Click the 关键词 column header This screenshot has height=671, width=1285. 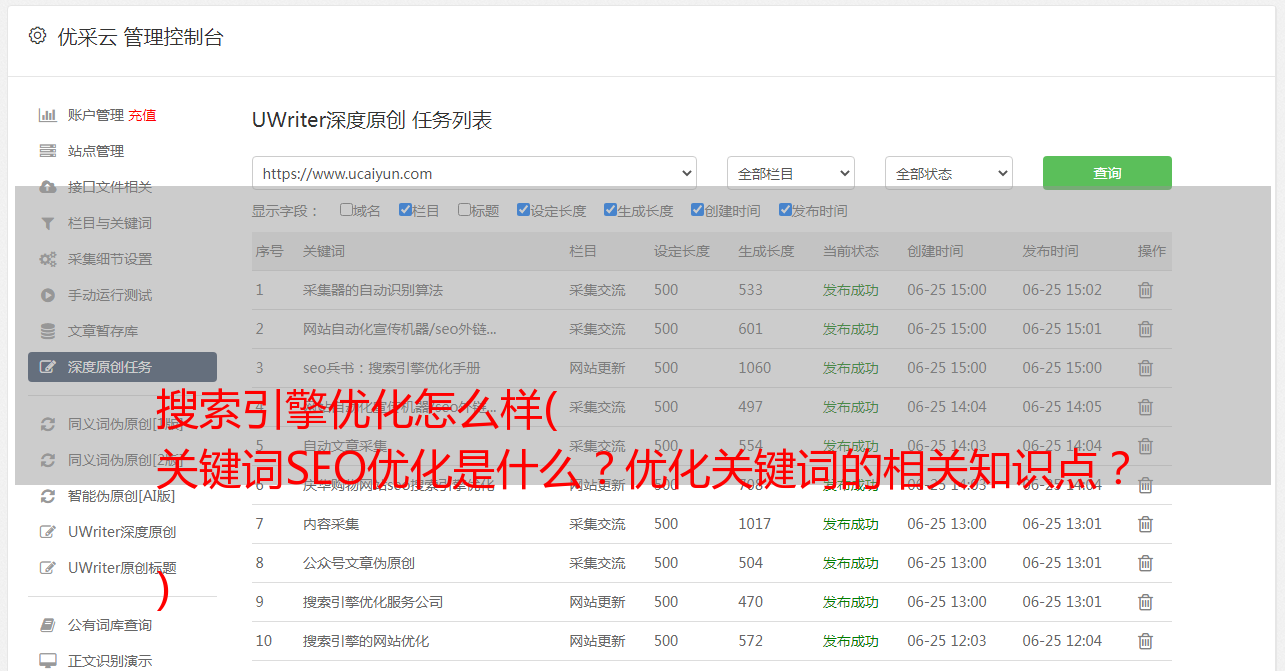point(324,251)
